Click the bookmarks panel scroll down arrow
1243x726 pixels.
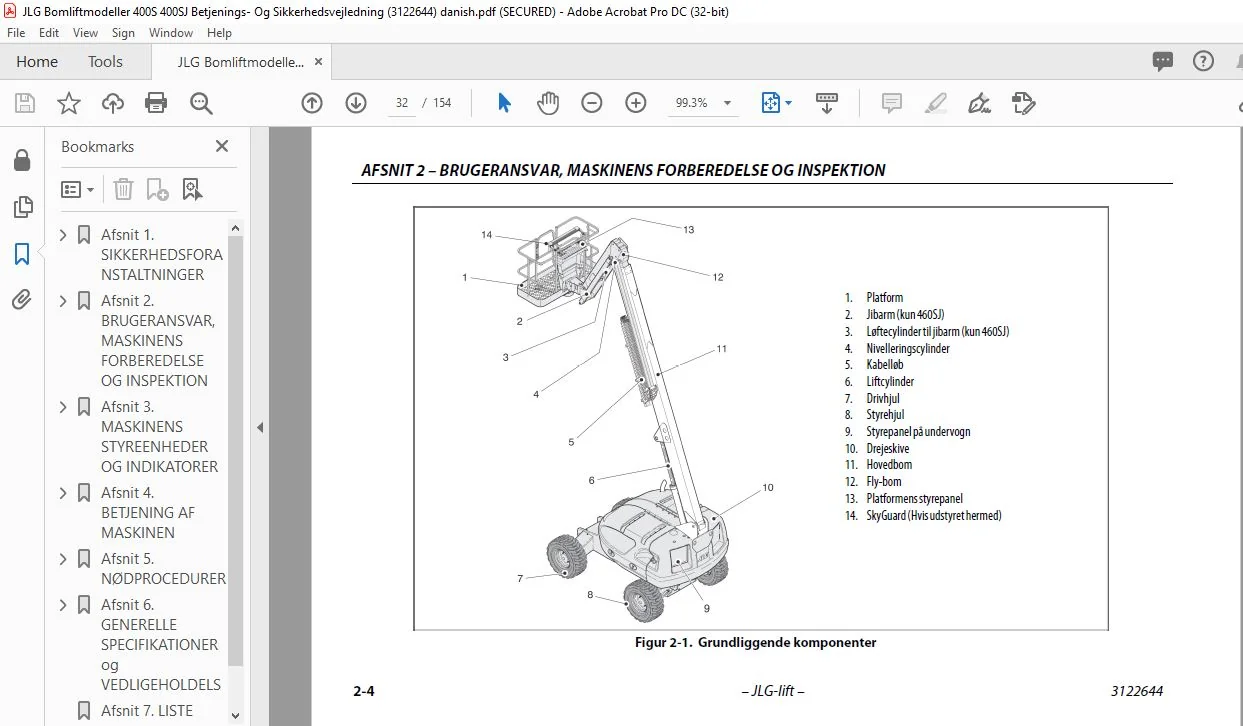click(236, 715)
